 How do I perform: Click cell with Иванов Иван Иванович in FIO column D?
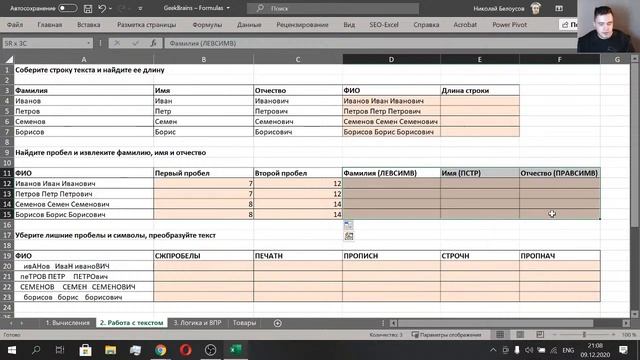click(x=391, y=101)
